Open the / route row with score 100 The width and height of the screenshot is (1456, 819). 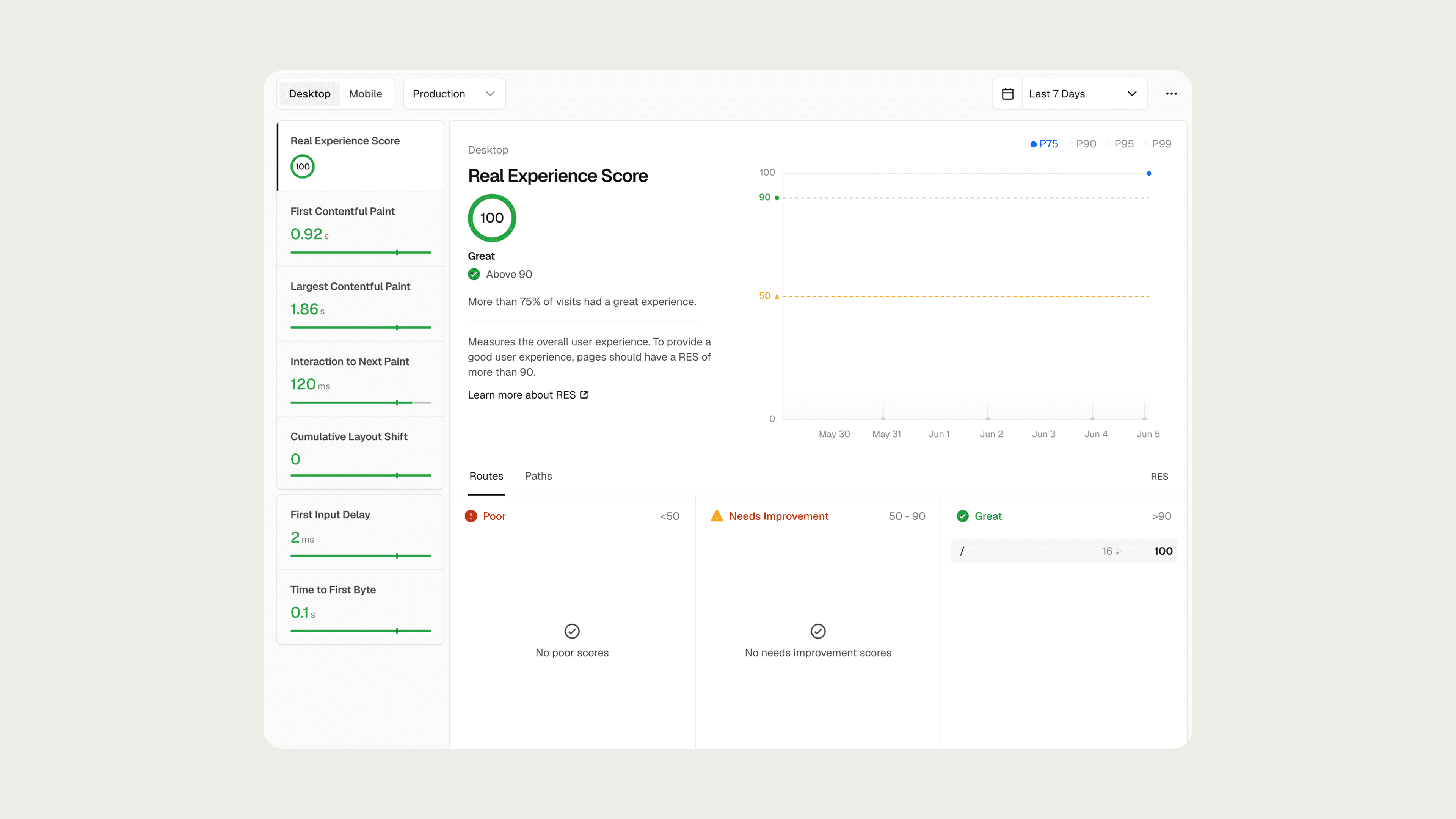pos(1064,551)
